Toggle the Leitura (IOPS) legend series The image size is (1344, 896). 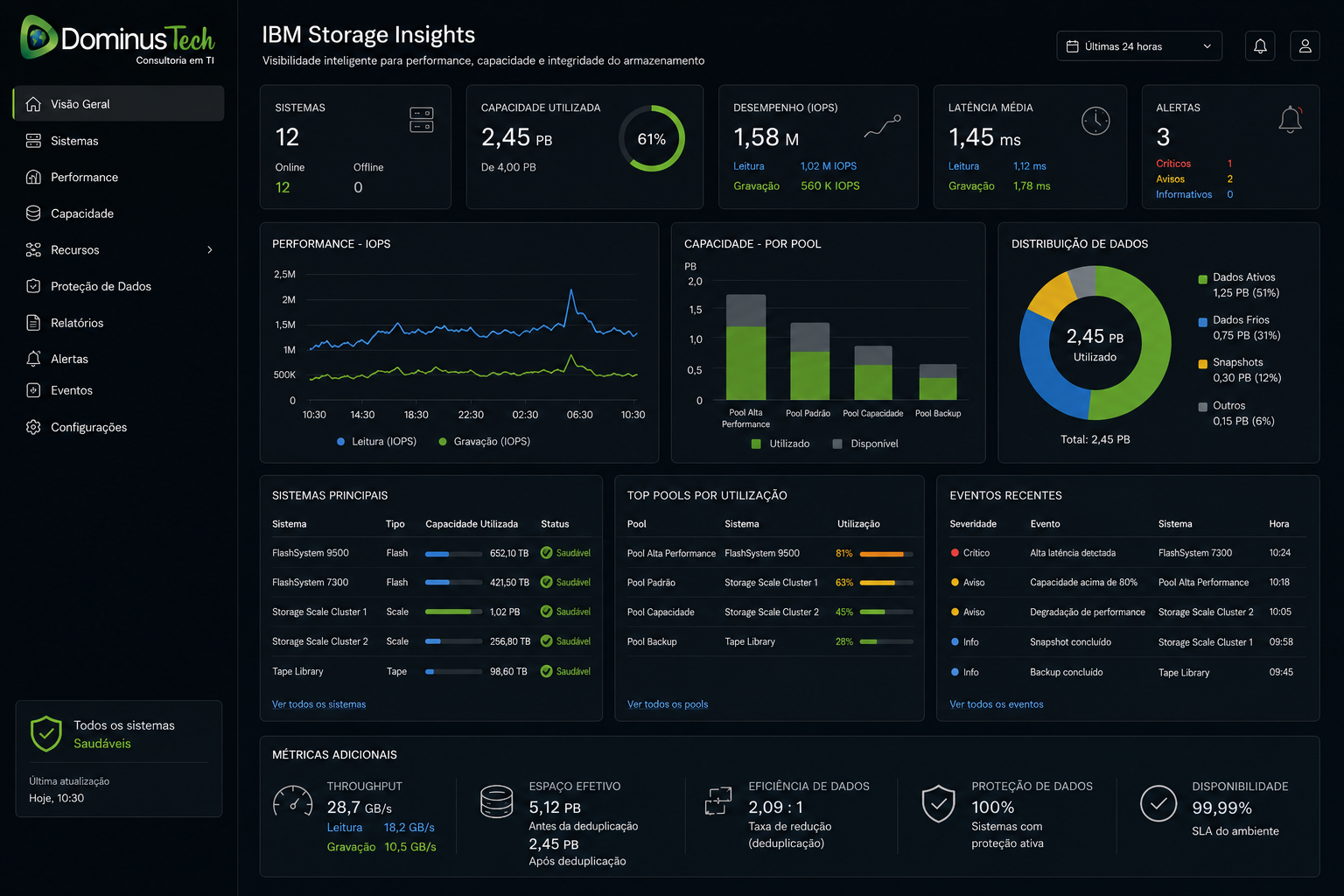376,442
